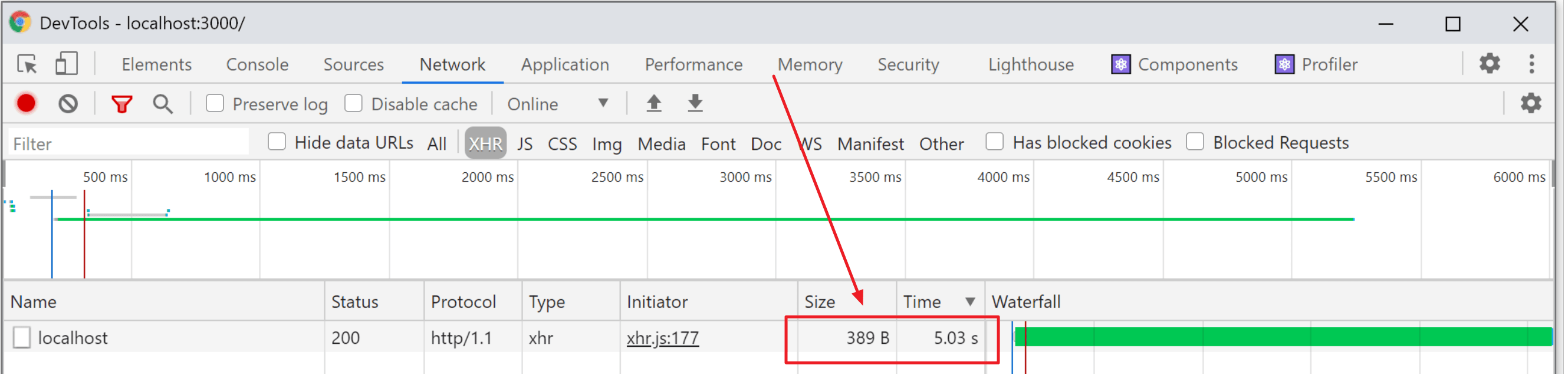1568x374 pixels.
Task: Check Blocked Requests option
Action: click(1195, 142)
